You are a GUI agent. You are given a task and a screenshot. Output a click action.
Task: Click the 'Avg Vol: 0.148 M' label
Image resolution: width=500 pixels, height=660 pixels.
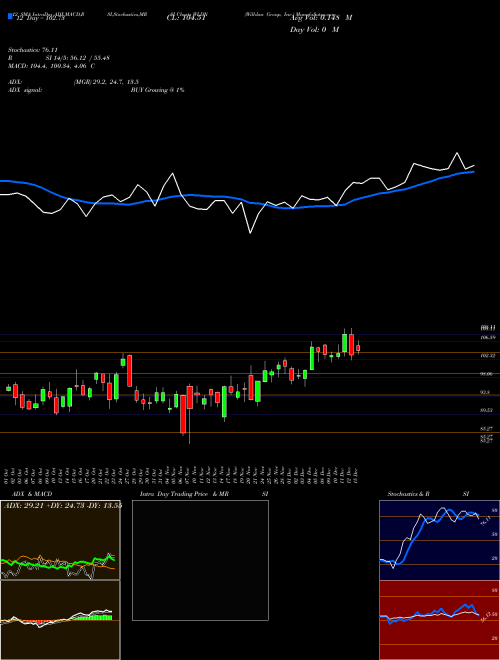click(320, 18)
